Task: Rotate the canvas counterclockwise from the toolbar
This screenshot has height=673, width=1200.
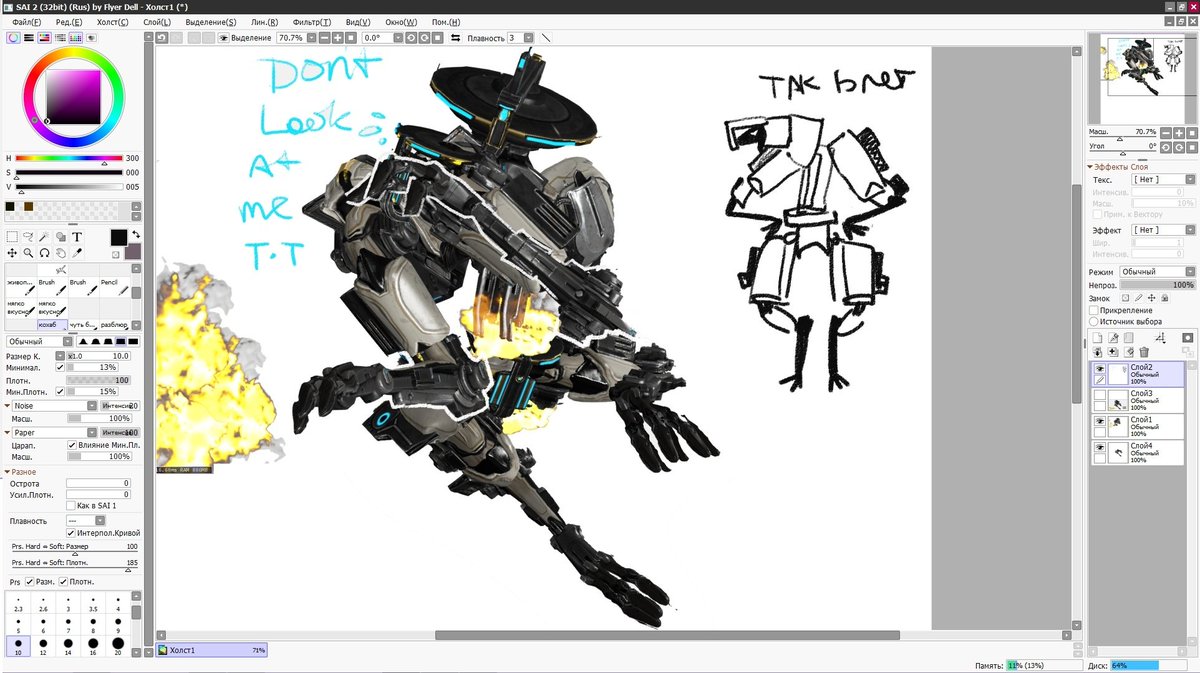Action: point(411,38)
